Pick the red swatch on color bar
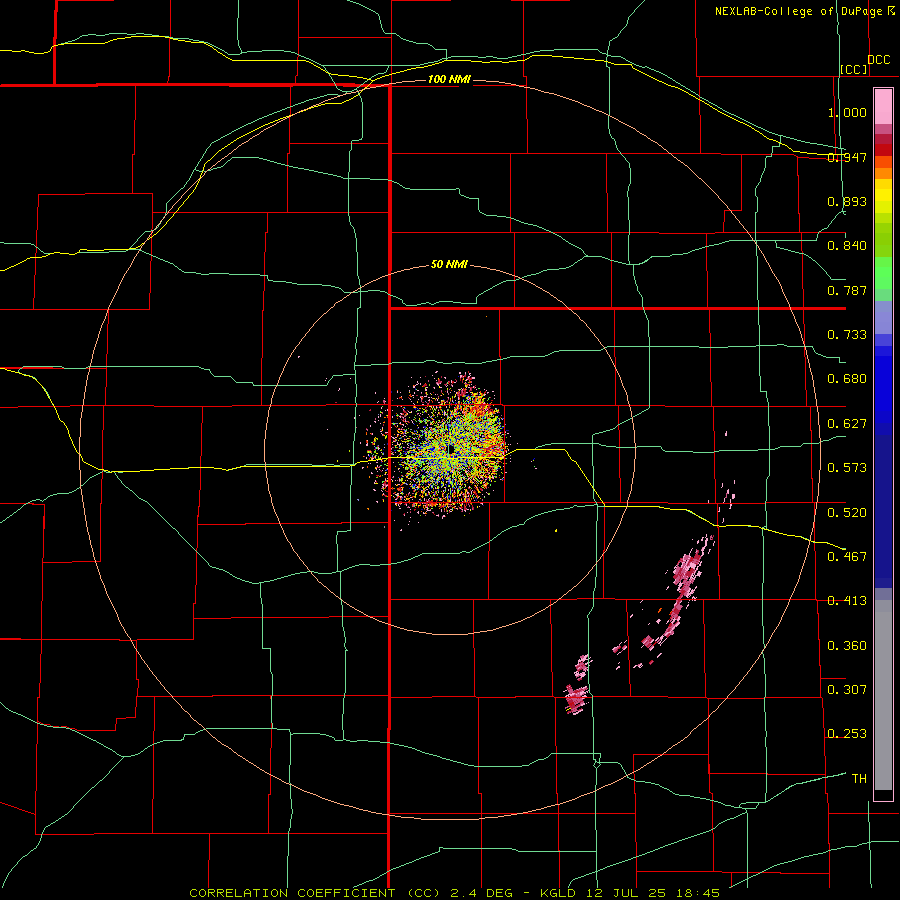900x900 pixels. pyautogui.click(x=883, y=149)
